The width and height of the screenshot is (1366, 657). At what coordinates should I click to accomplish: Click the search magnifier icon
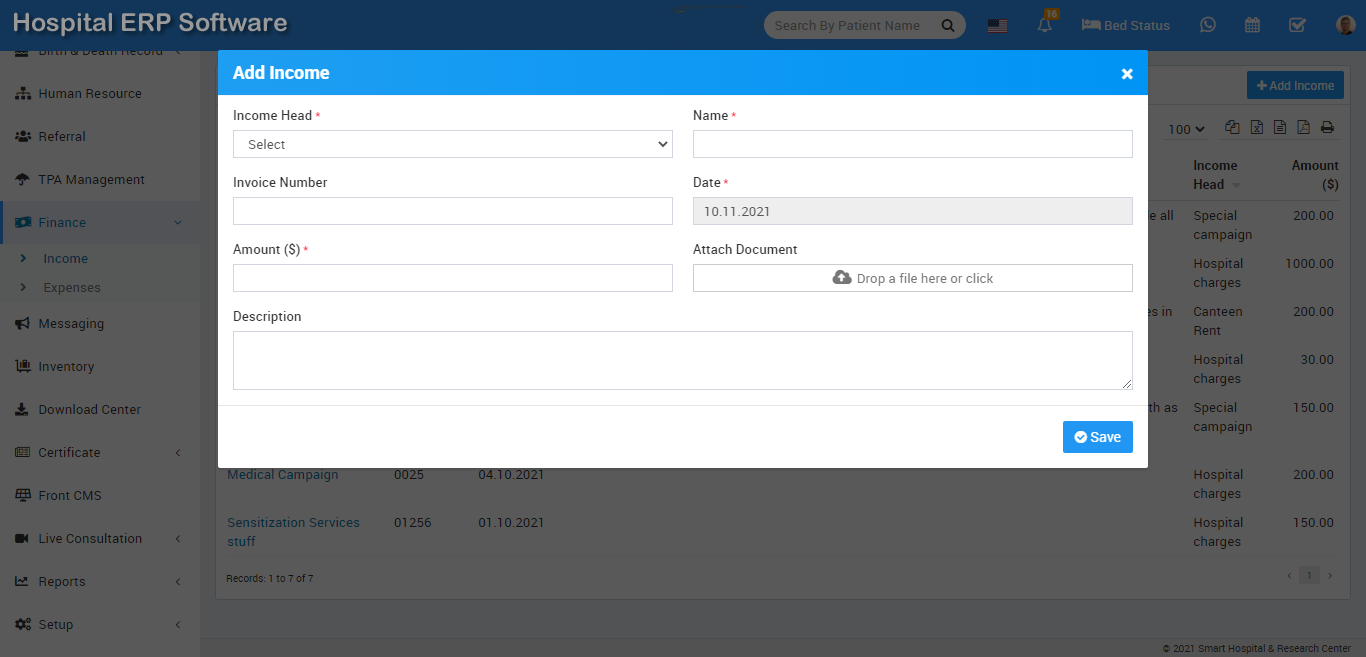[947, 26]
